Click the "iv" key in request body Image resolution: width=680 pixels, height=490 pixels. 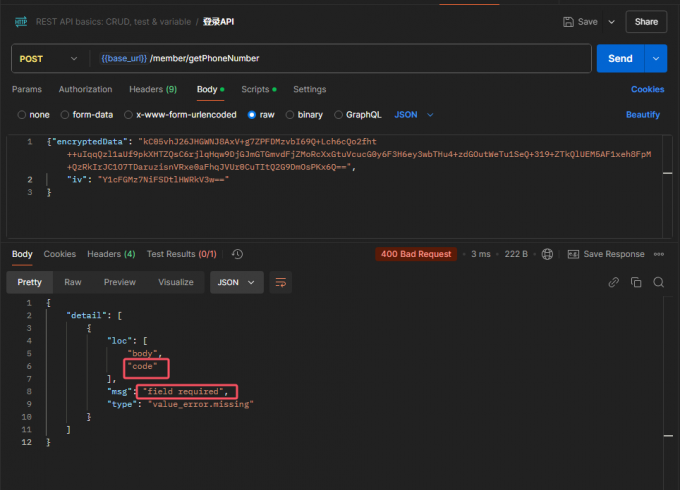tap(77, 180)
